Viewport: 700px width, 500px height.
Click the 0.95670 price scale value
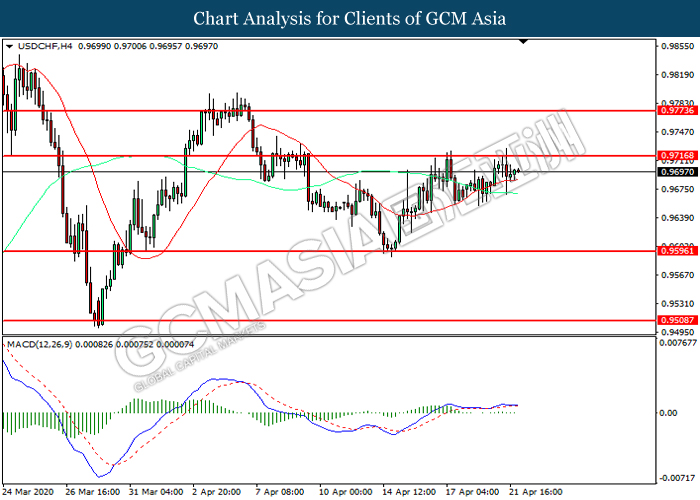coord(678,275)
